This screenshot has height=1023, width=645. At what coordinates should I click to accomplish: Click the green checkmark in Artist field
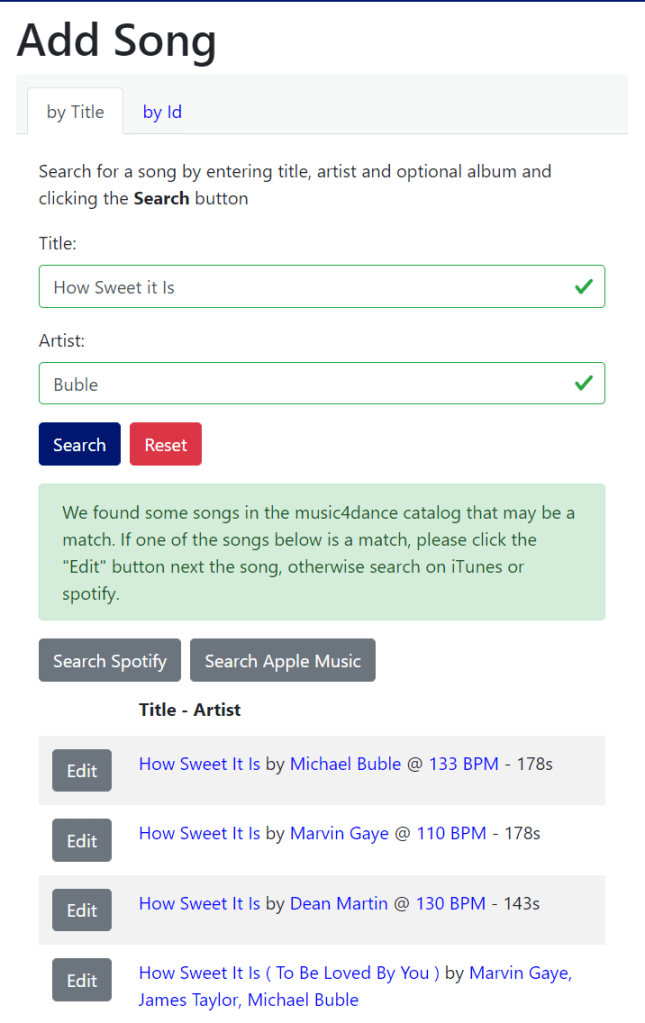pos(583,384)
